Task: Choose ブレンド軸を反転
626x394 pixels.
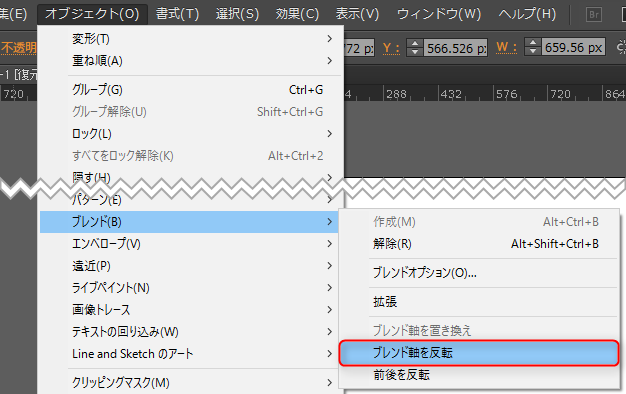Action: (x=479, y=353)
